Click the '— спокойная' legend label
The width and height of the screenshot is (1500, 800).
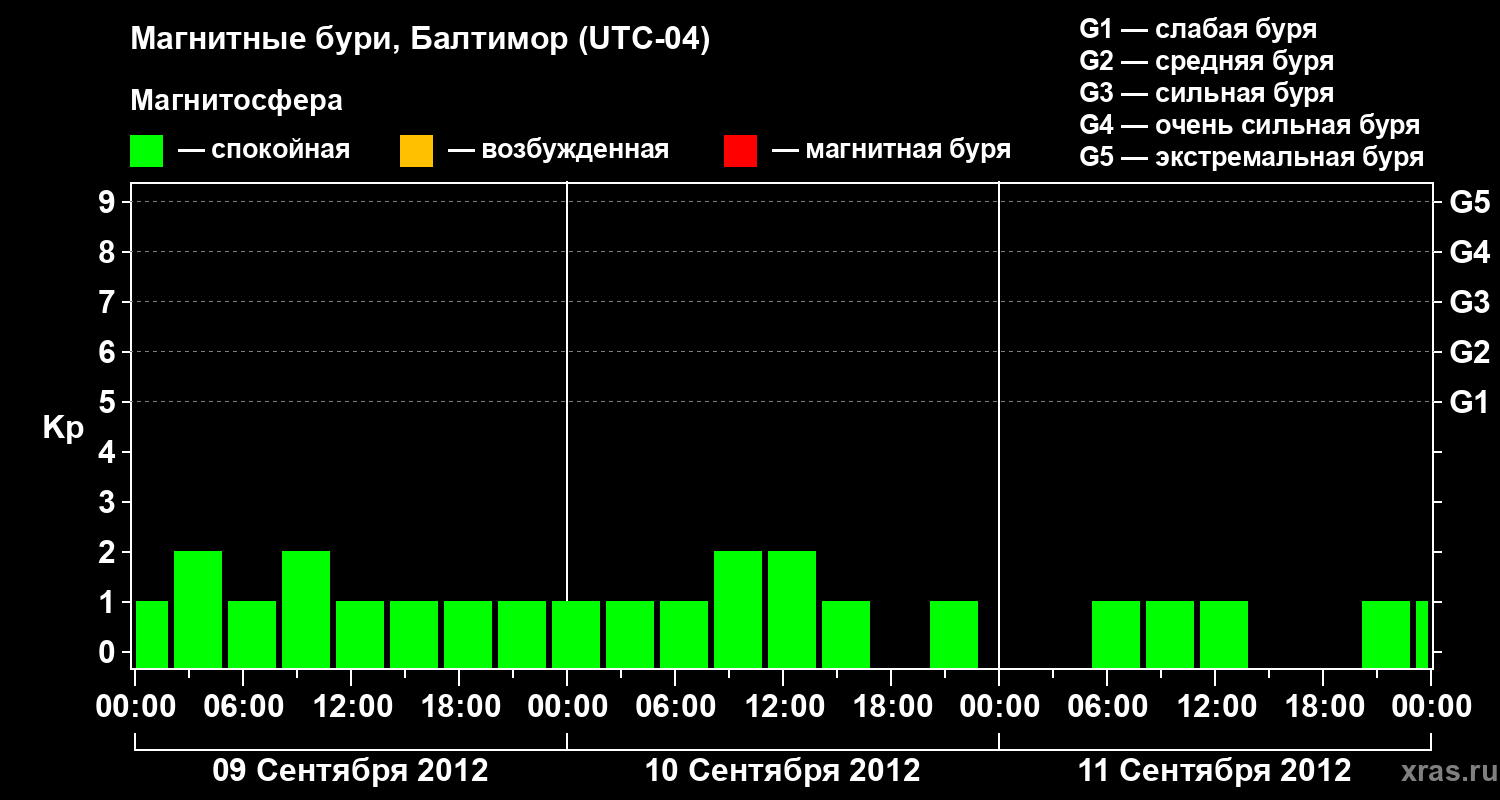264,150
